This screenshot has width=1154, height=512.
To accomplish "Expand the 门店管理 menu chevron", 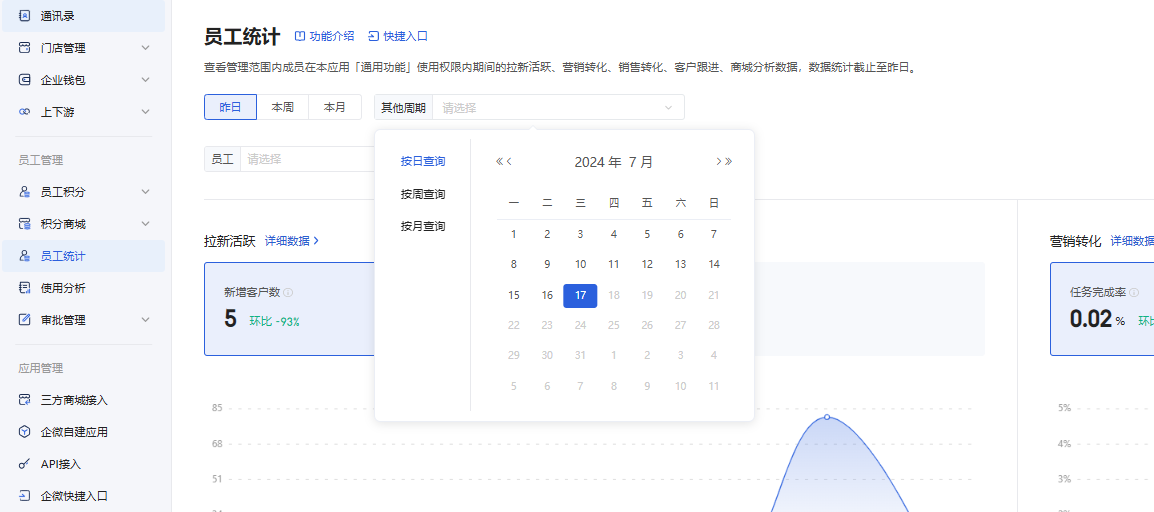I will (x=145, y=48).
